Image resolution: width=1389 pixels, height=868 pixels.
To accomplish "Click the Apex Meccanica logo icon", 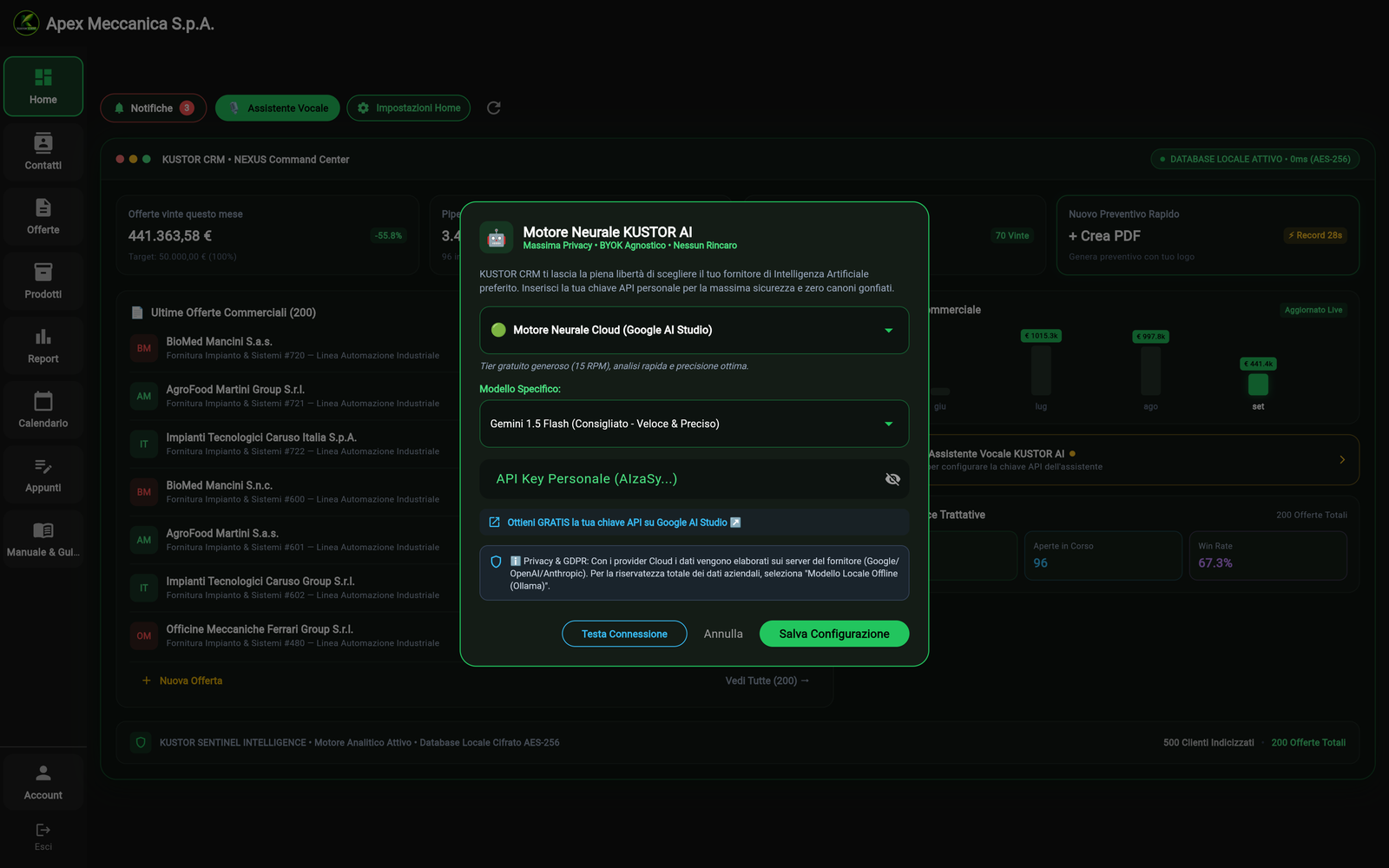I will [x=26, y=23].
